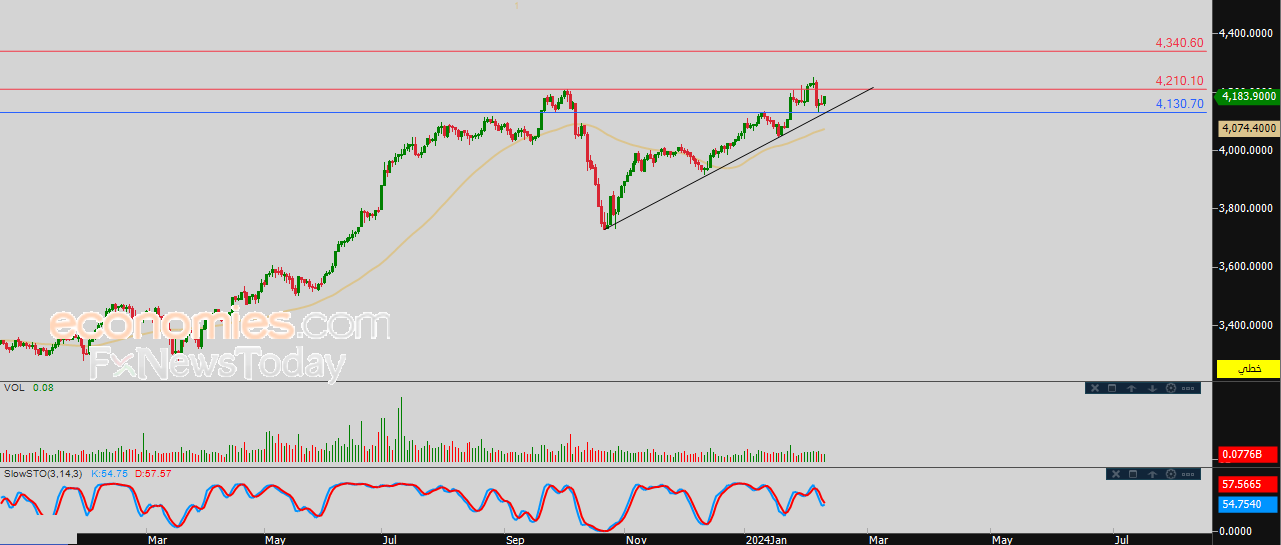Open SlowSTO indicator settings gear
This screenshot has height=545, width=1281.
tap(1171, 474)
